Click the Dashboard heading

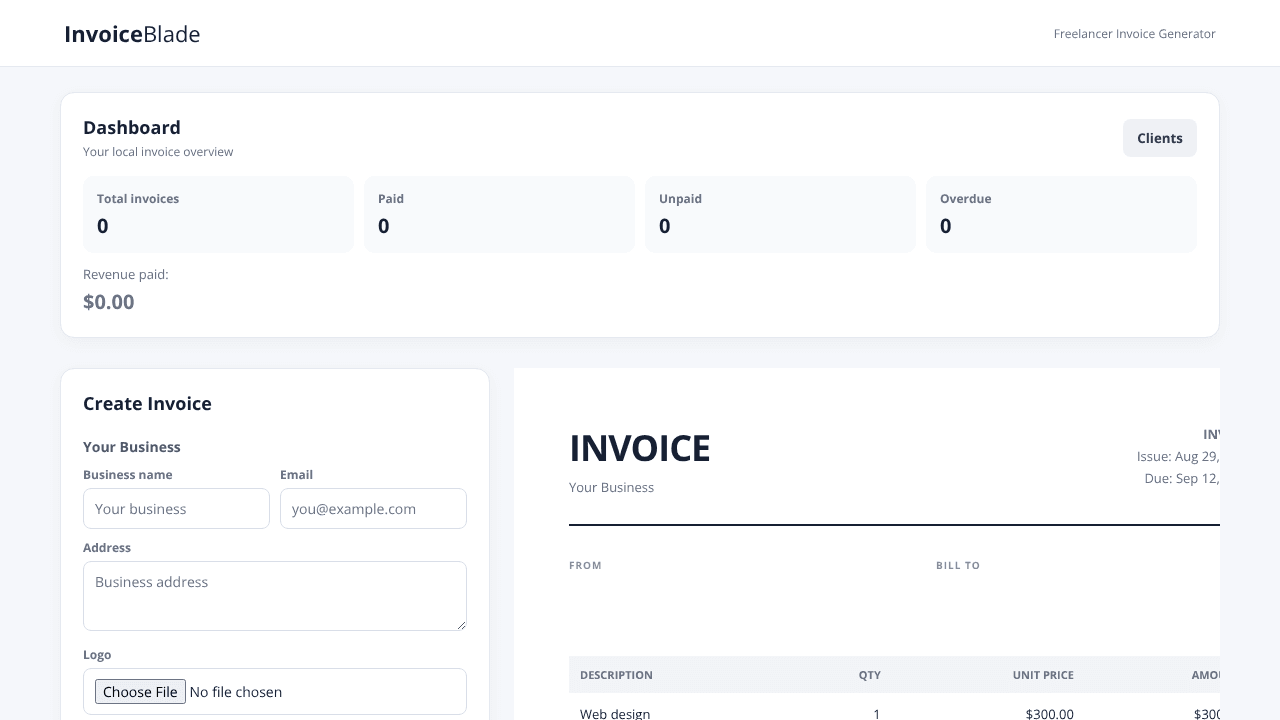(132, 128)
